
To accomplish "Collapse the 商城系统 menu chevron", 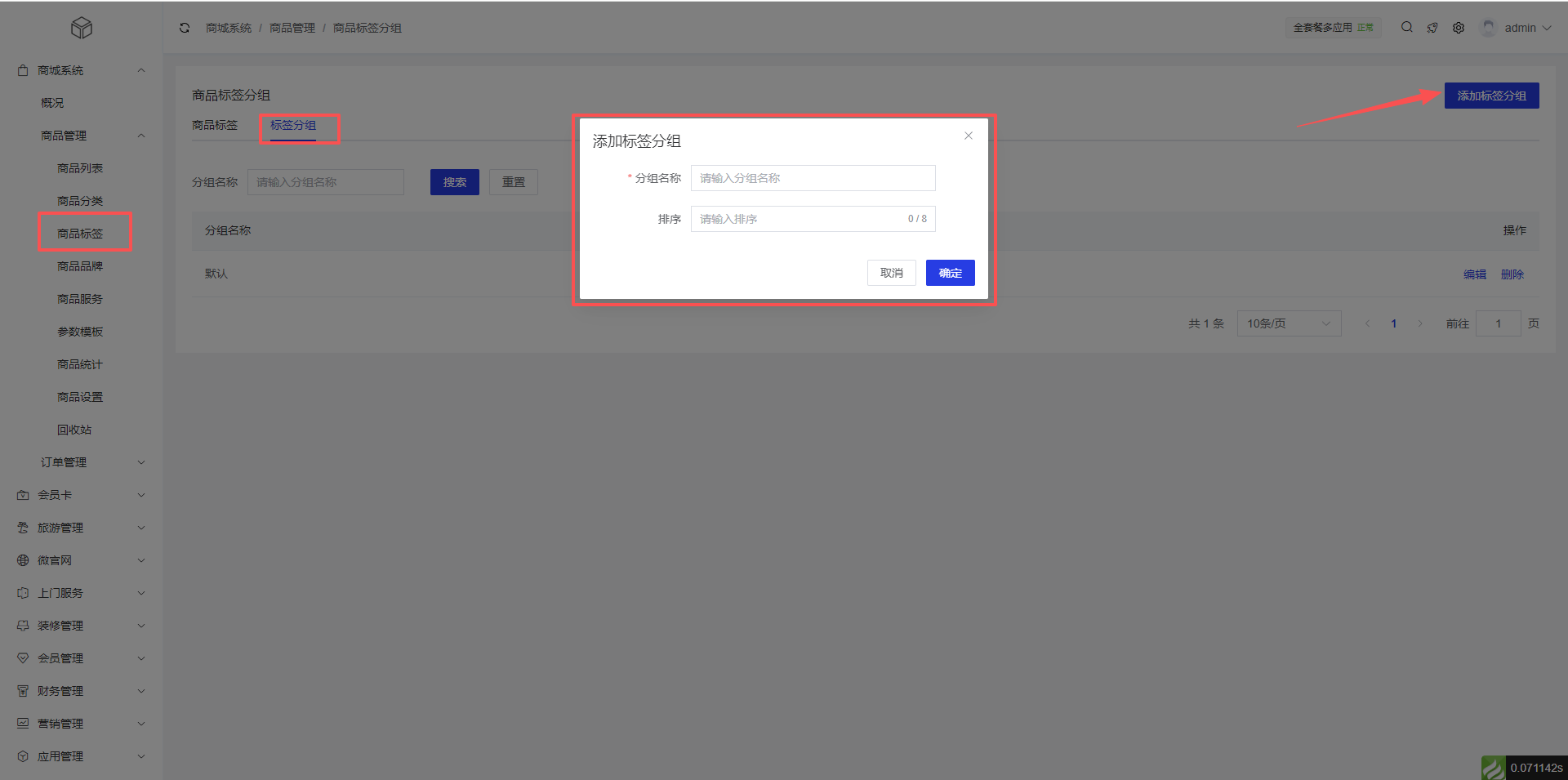I will [x=141, y=70].
